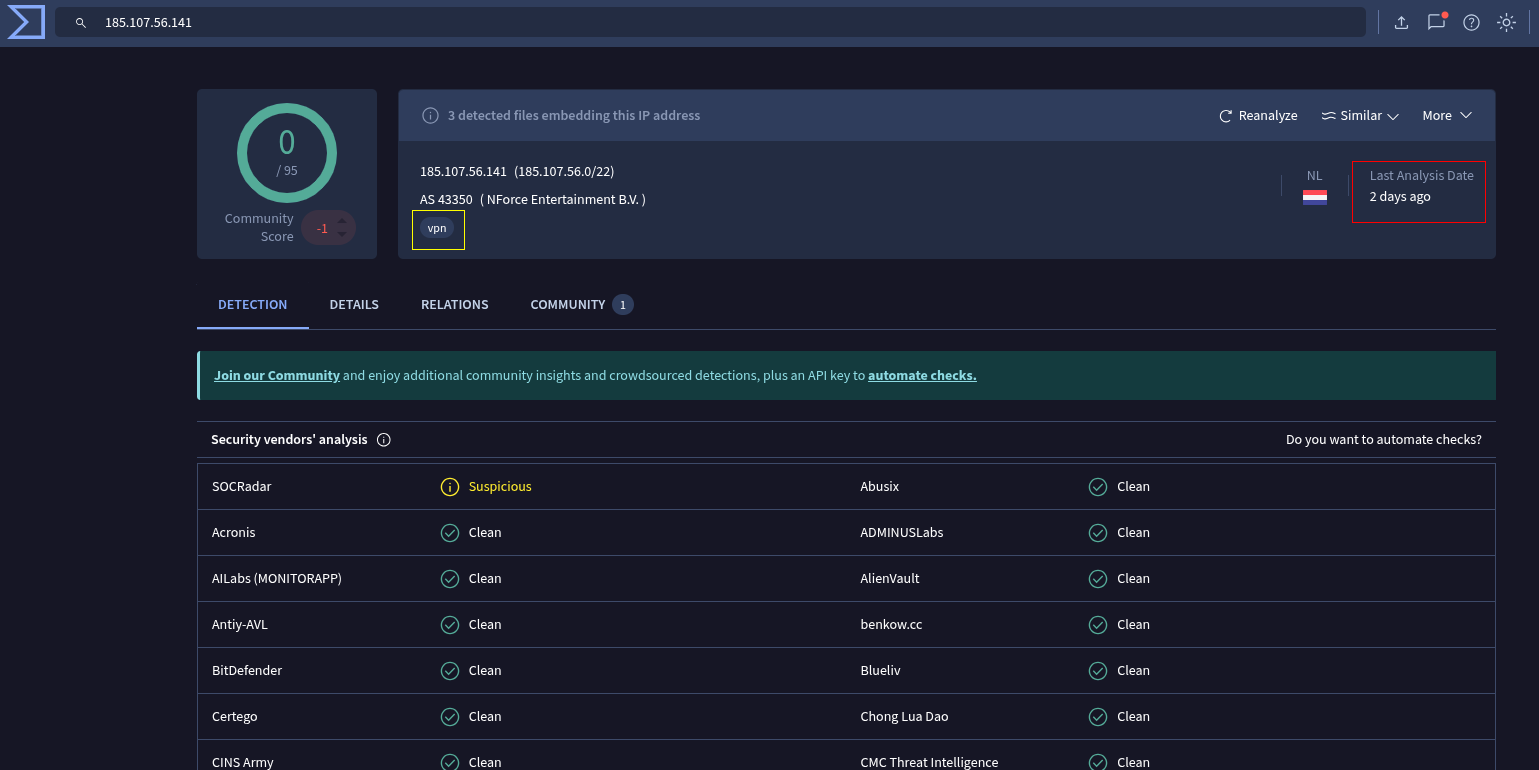Click the search magnifier icon
Image resolution: width=1539 pixels, height=770 pixels.
(81, 22)
